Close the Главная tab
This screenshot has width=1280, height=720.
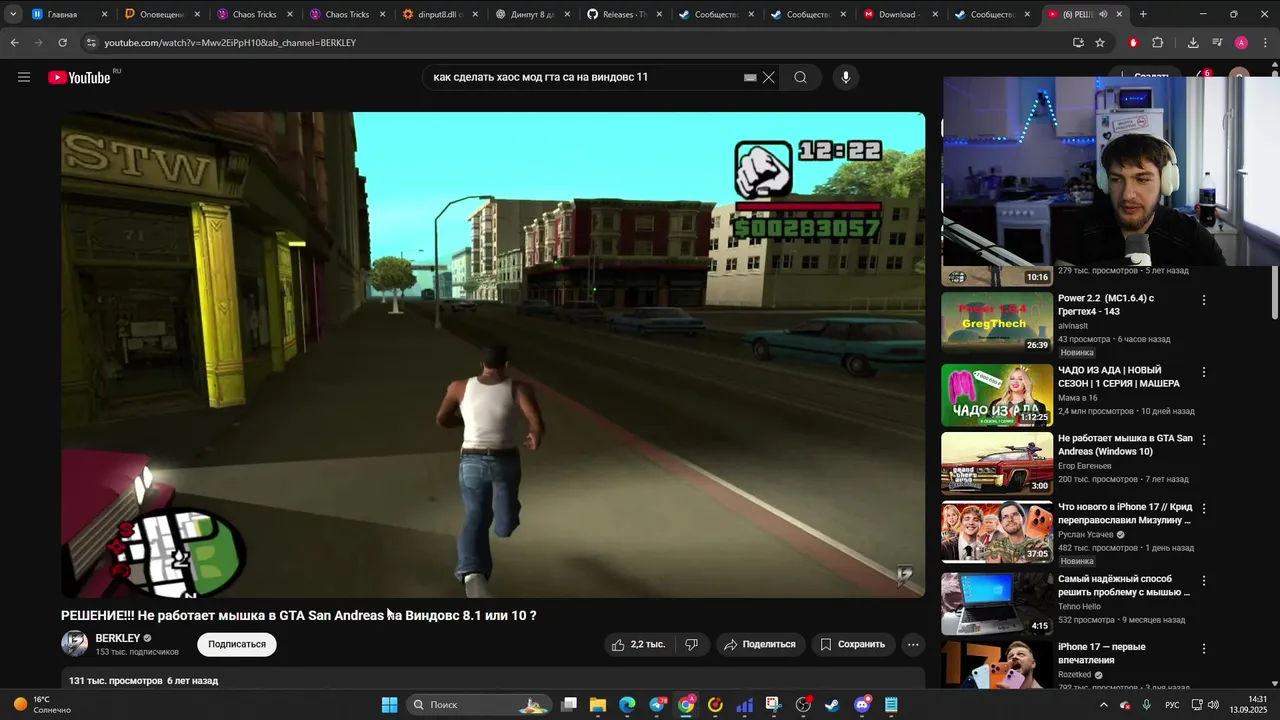[x=105, y=14]
